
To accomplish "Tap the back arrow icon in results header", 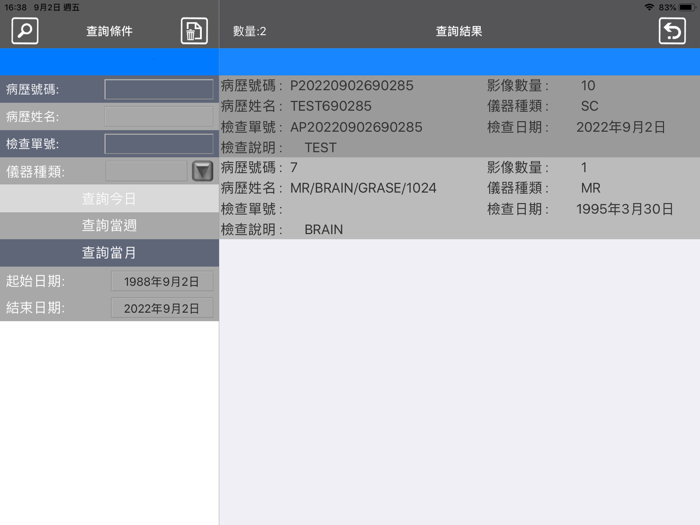I will [672, 31].
